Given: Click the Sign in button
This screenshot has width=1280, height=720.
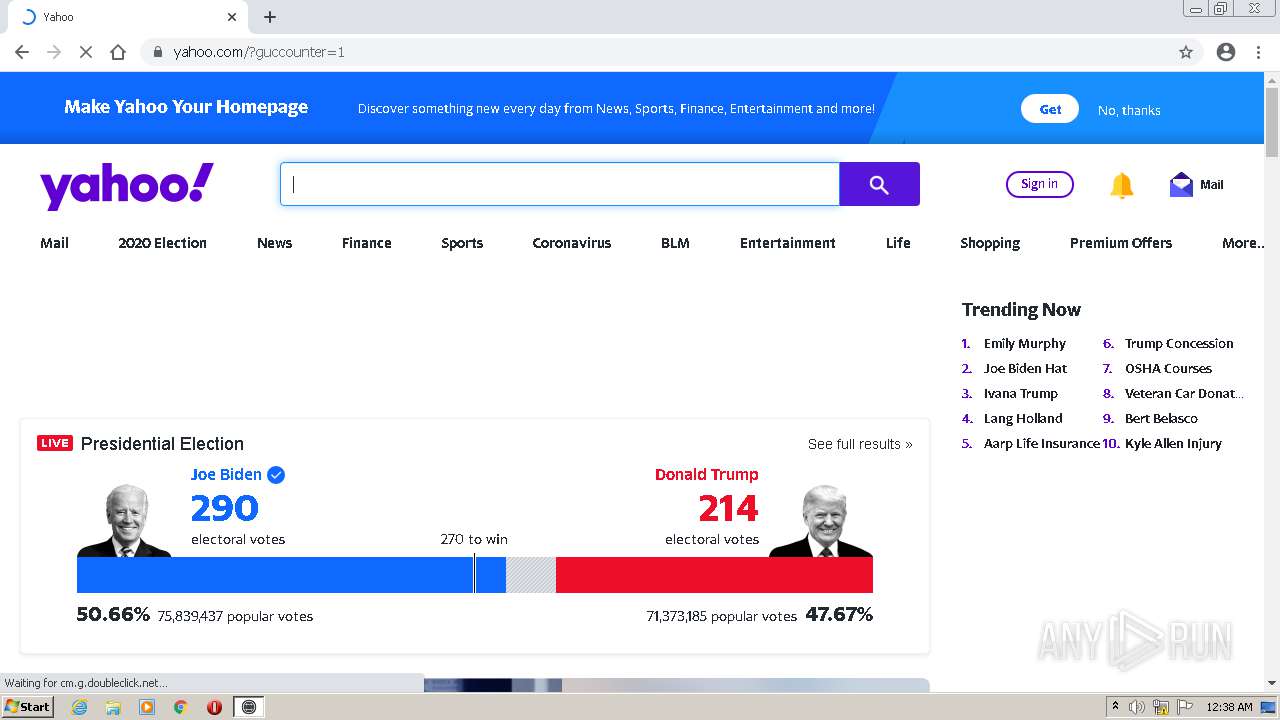Looking at the screenshot, I should [1040, 184].
